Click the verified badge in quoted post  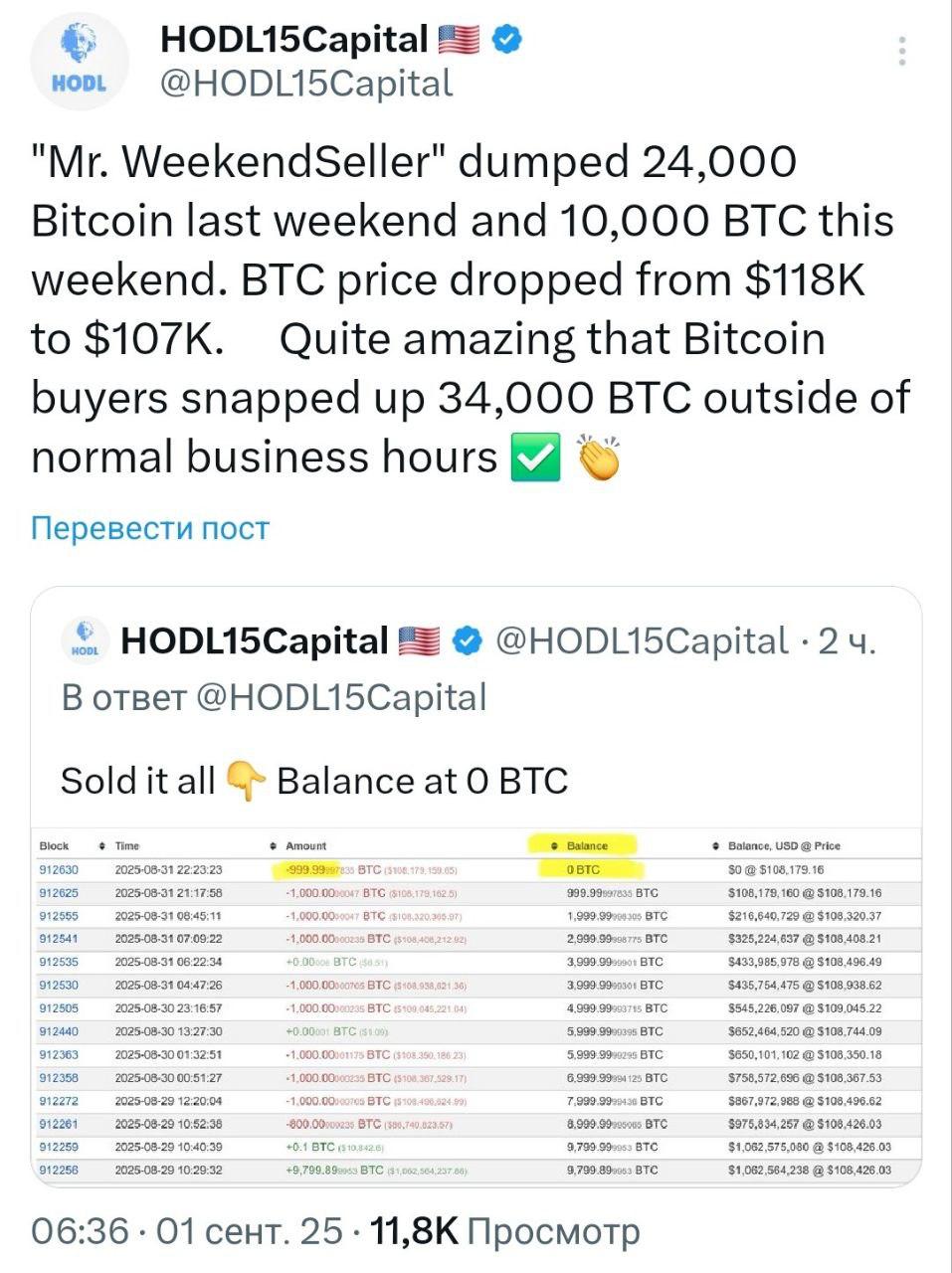467,640
